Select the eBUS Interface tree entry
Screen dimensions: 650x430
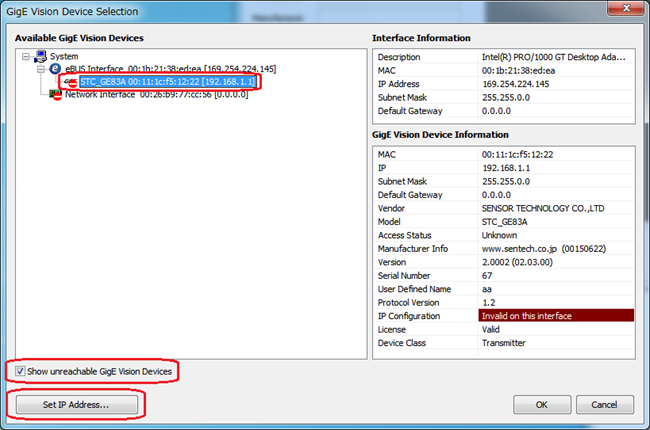click(x=150, y=69)
